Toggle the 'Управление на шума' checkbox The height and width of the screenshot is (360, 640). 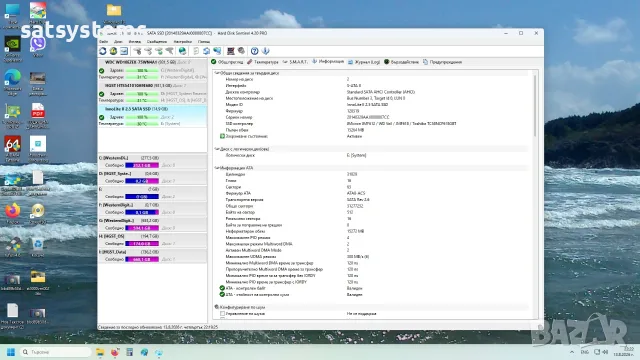[x=222, y=313]
